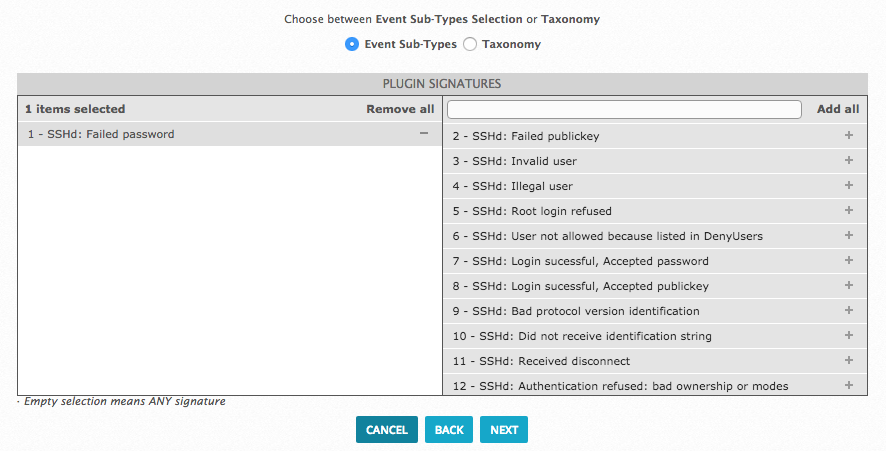Add 'Accepted publickey' signature plus icon
This screenshot has height=451, width=886.
coord(849,285)
